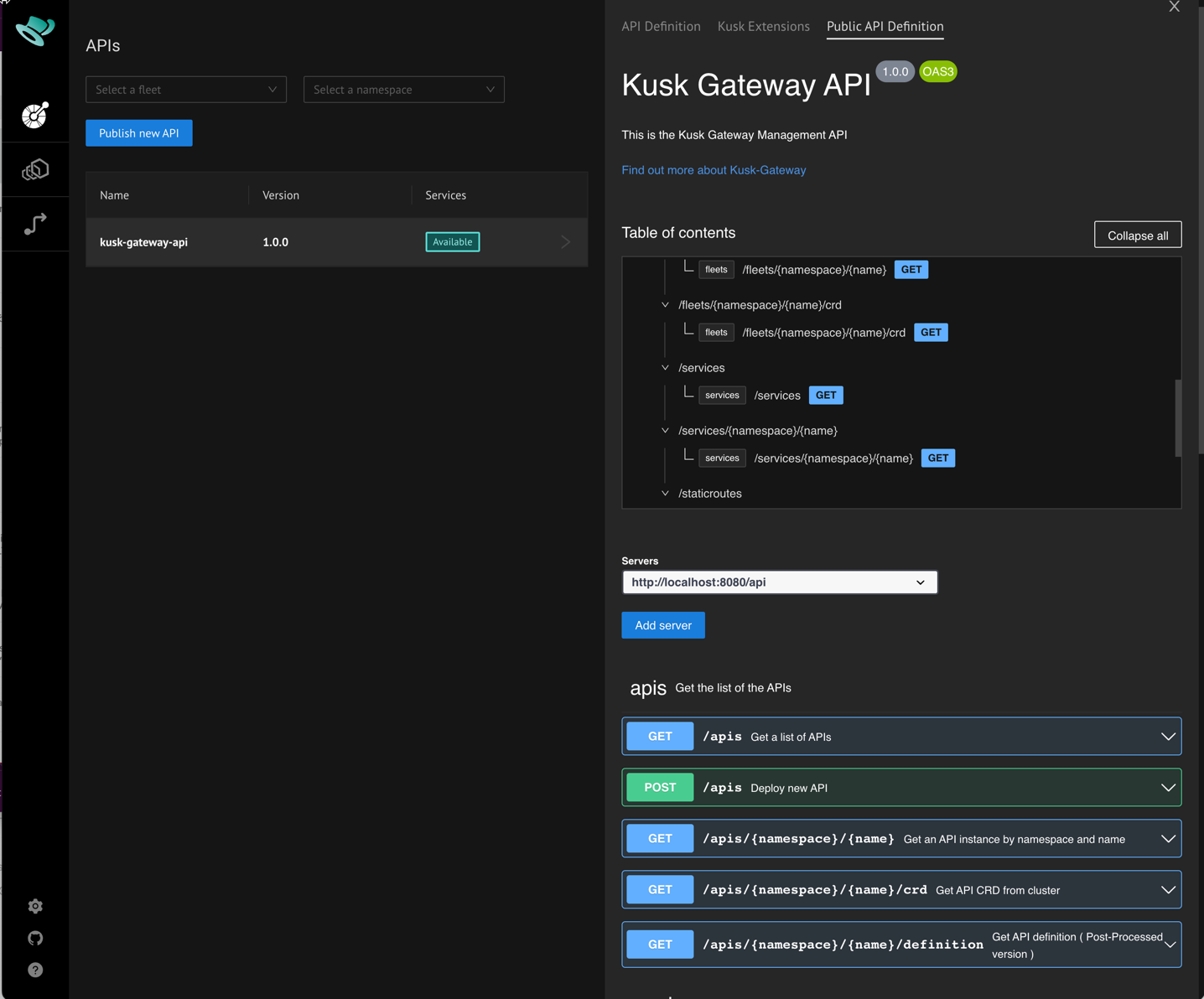Open the static routes arrow sidebar icon
Image resolution: width=1204 pixels, height=999 pixels.
point(35,224)
